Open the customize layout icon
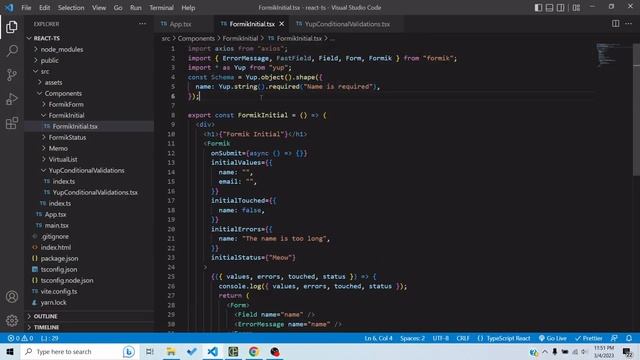Viewport: 640px width, 360px height. pos(576,8)
